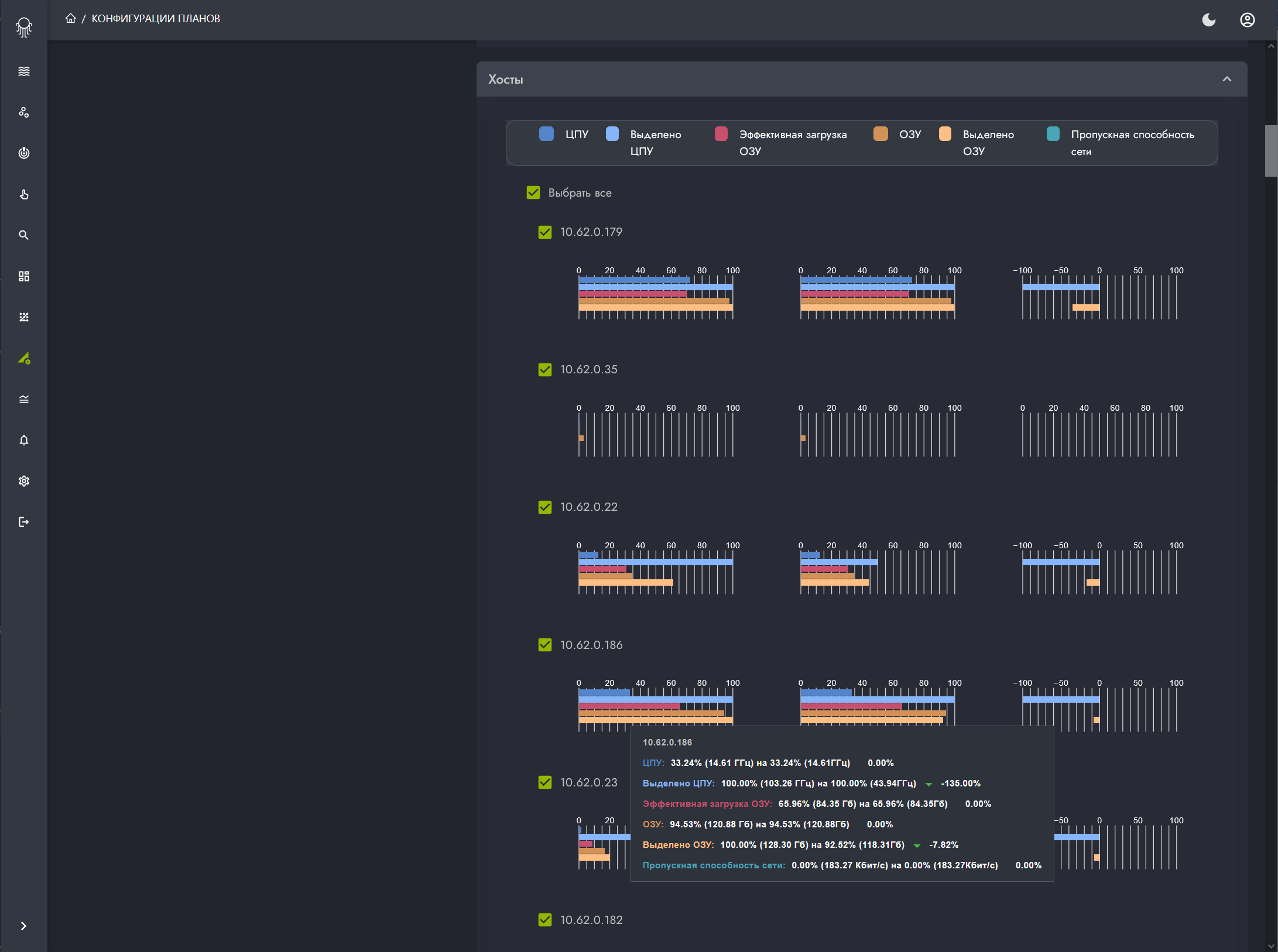Expand the sidebar with the bottom chevron
The height and width of the screenshot is (952, 1278).
23,926
